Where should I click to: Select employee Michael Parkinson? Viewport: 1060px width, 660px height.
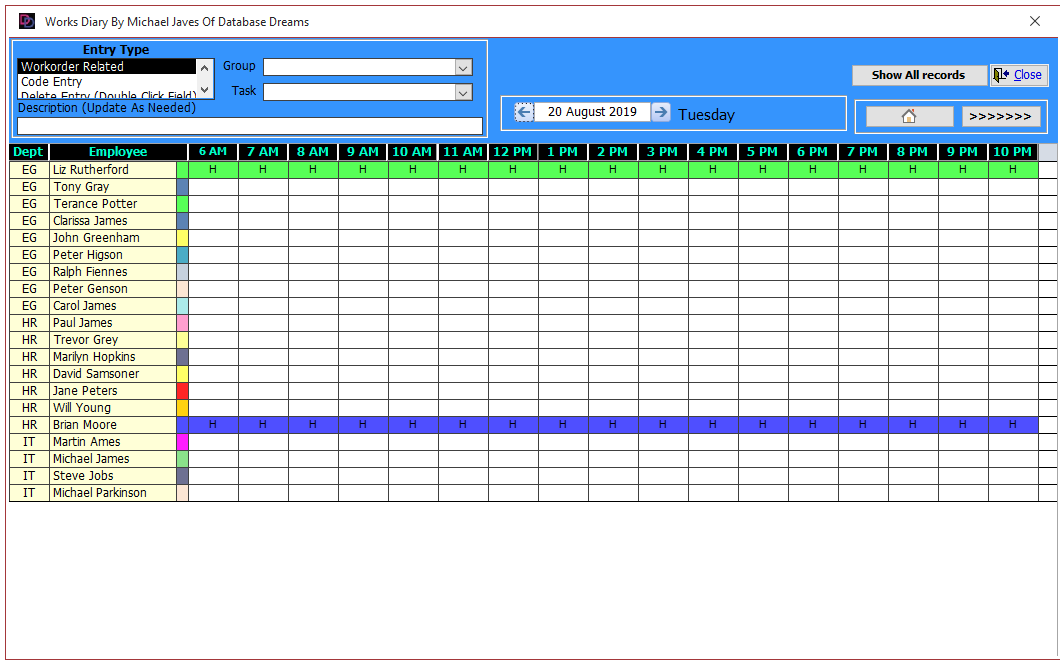113,493
